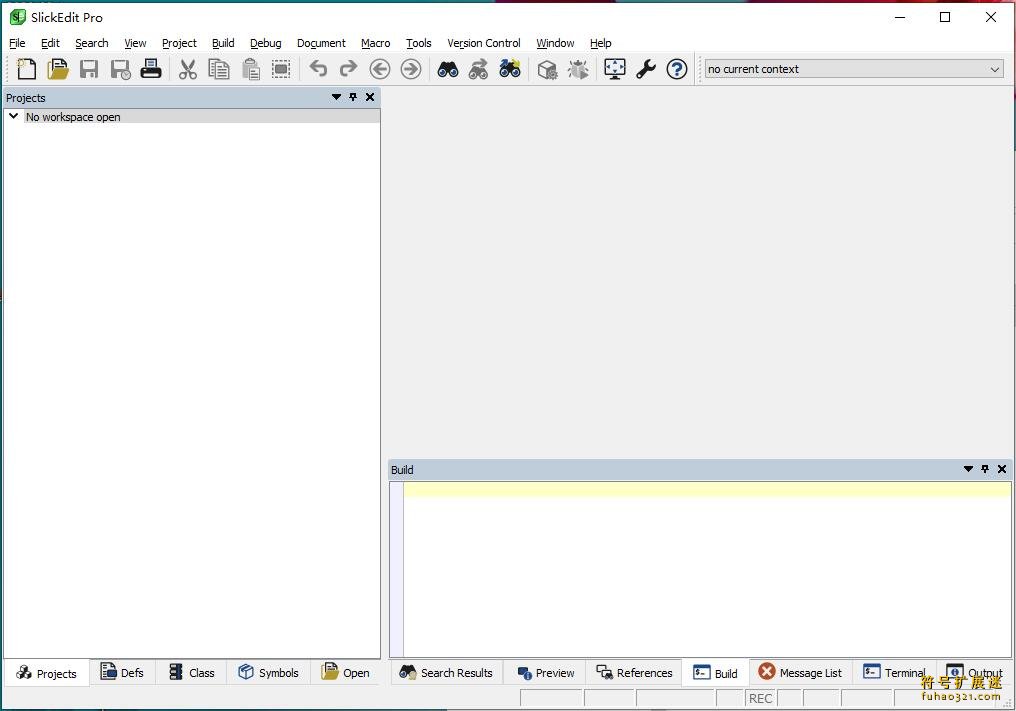1016x711 pixels.
Task: Open the Help menu
Action: point(600,43)
